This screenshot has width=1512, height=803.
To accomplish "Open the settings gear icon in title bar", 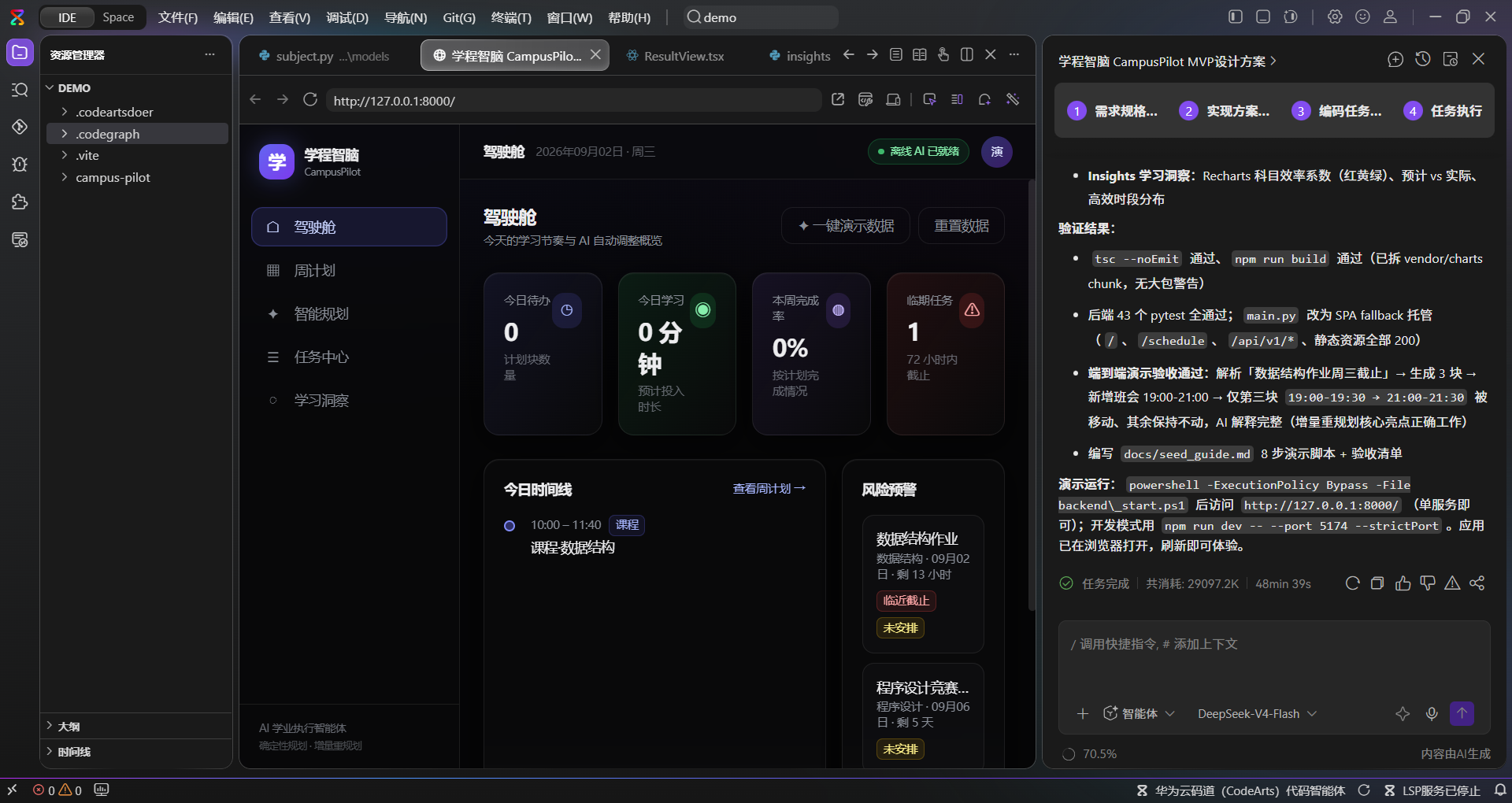I will pyautogui.click(x=1335, y=17).
